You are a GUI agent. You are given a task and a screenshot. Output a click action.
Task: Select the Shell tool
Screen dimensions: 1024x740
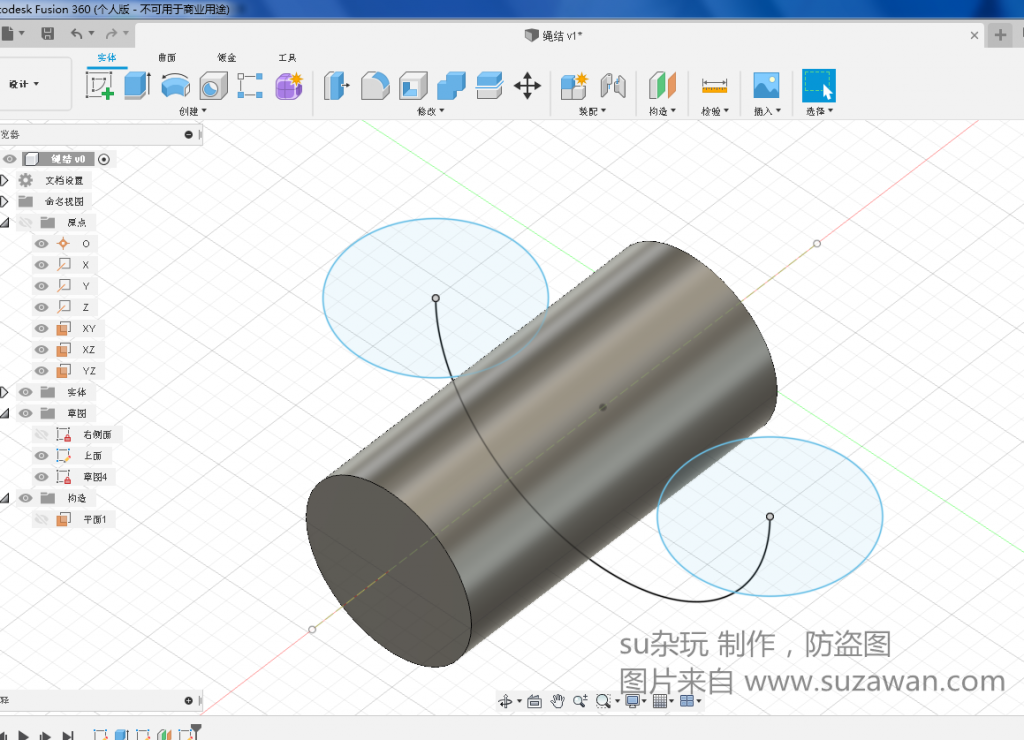(413, 86)
